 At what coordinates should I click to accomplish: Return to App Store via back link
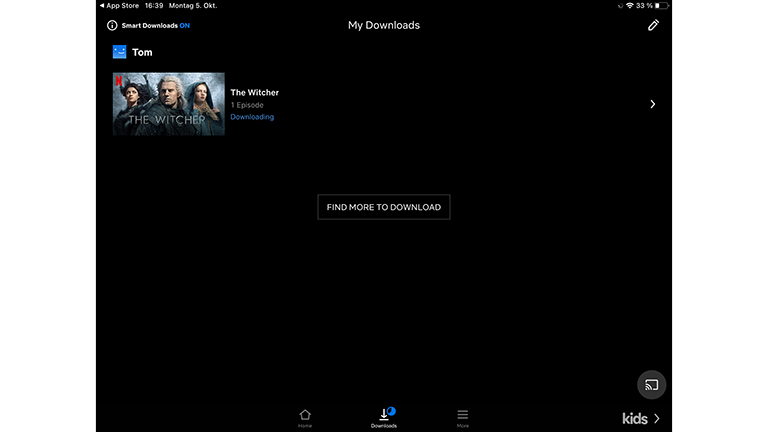119,5
